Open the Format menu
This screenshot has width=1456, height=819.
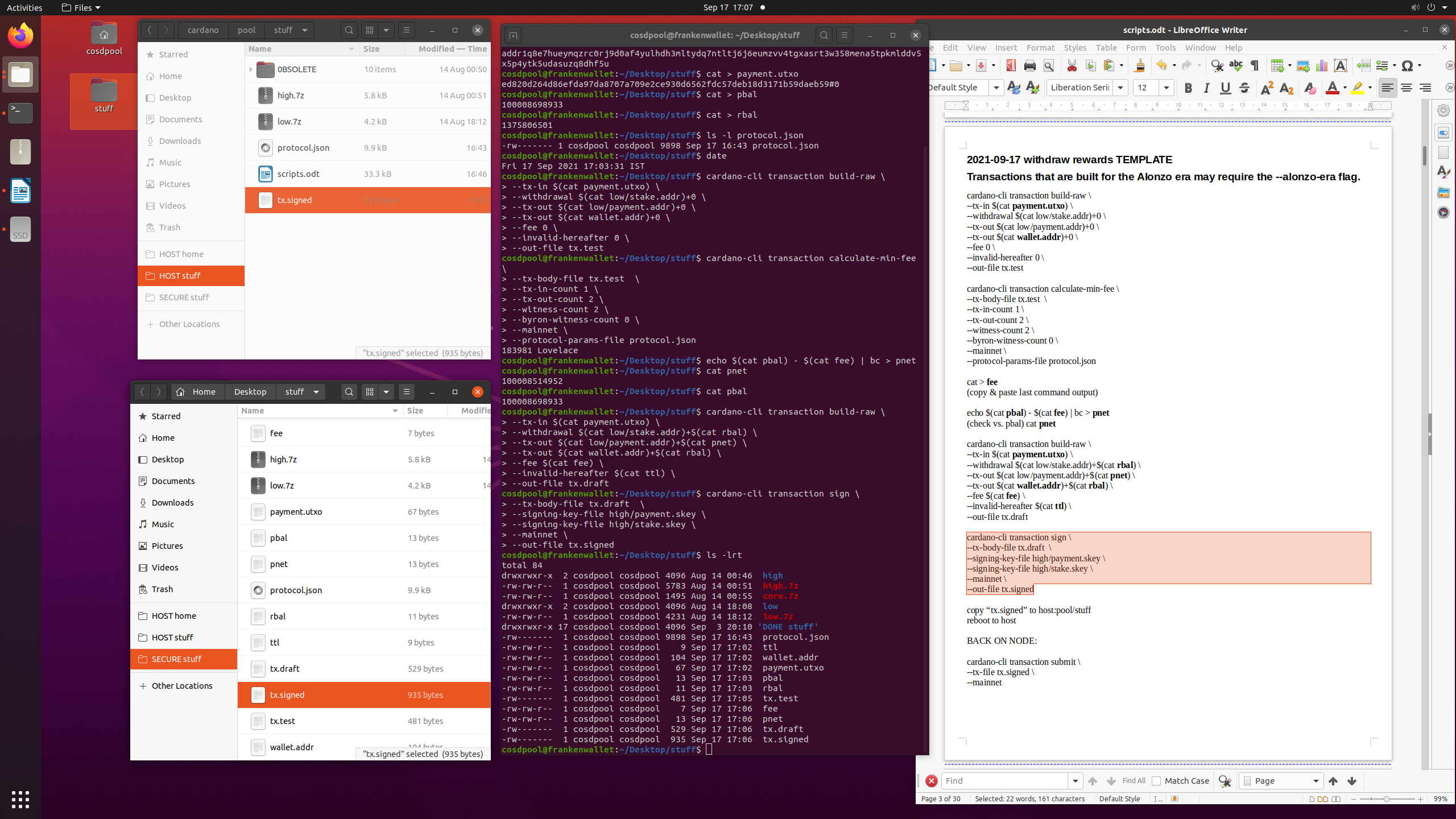tap(1040, 48)
